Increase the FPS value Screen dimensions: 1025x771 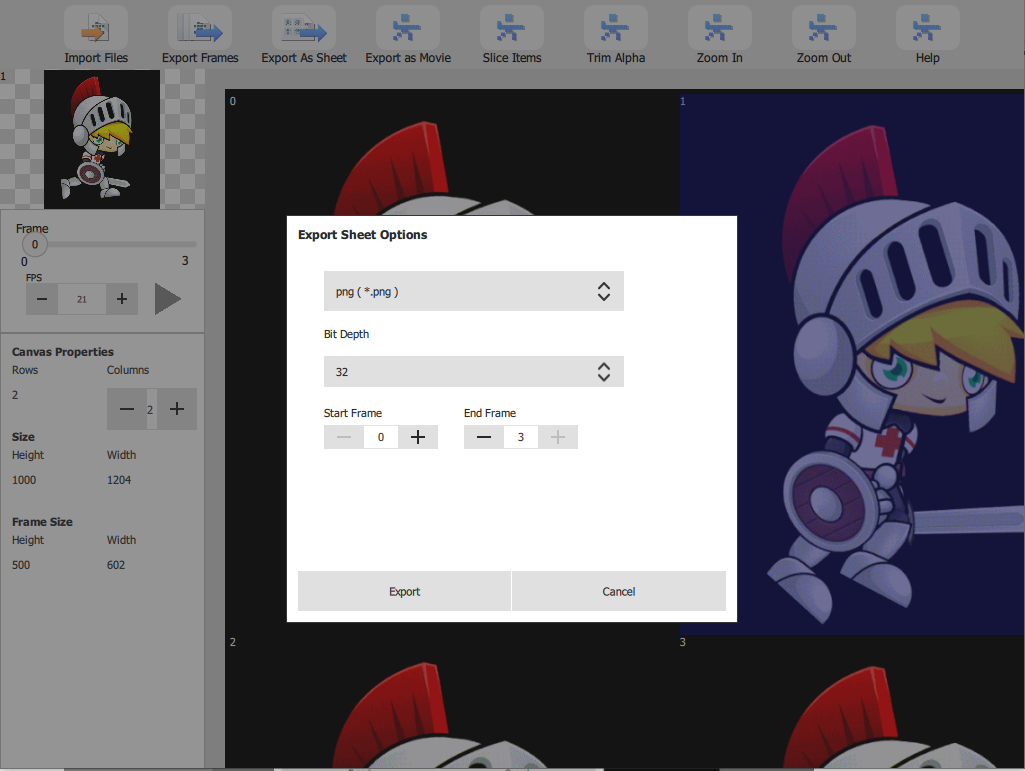[x=122, y=299]
